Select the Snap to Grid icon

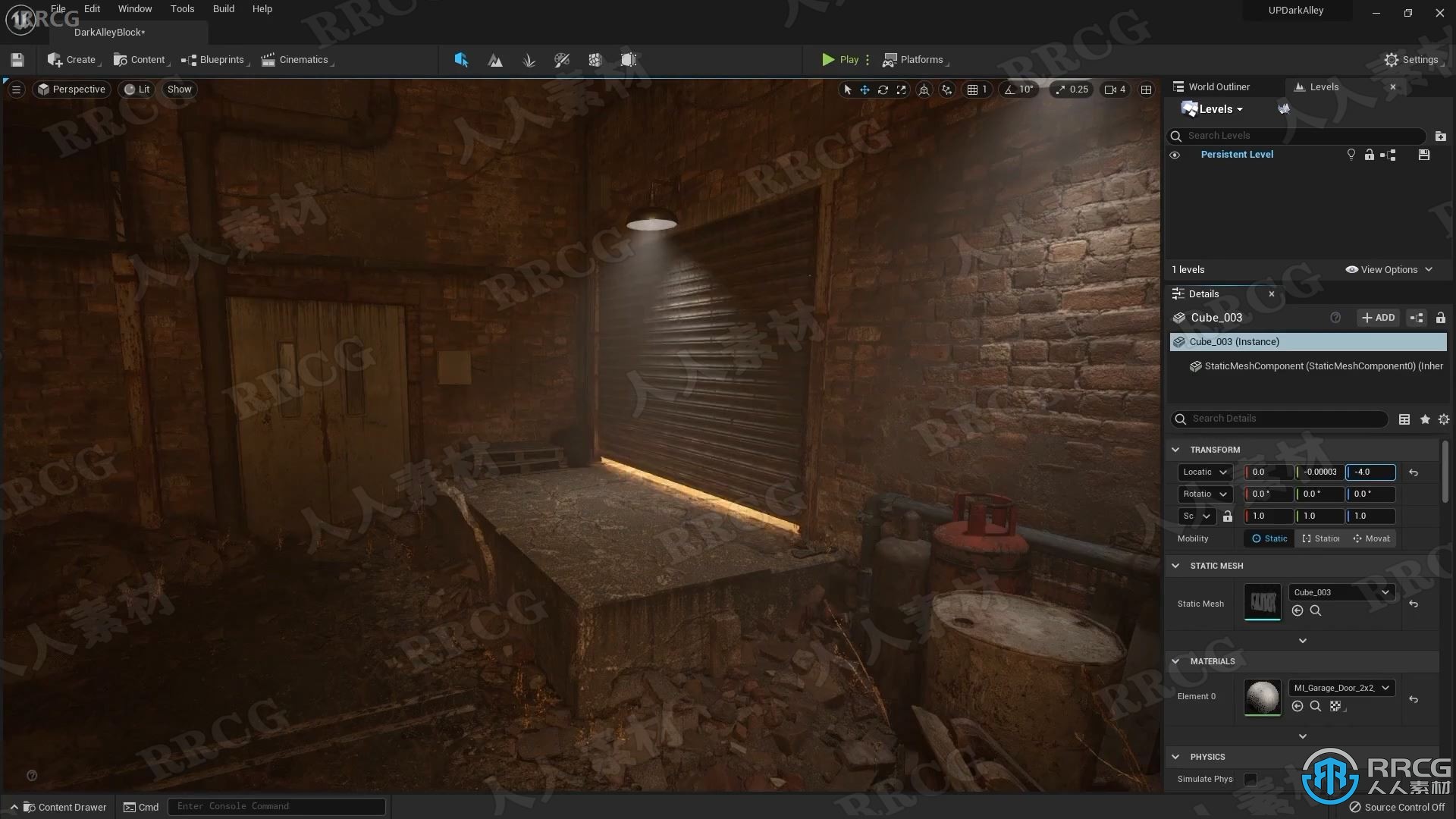[x=969, y=89]
